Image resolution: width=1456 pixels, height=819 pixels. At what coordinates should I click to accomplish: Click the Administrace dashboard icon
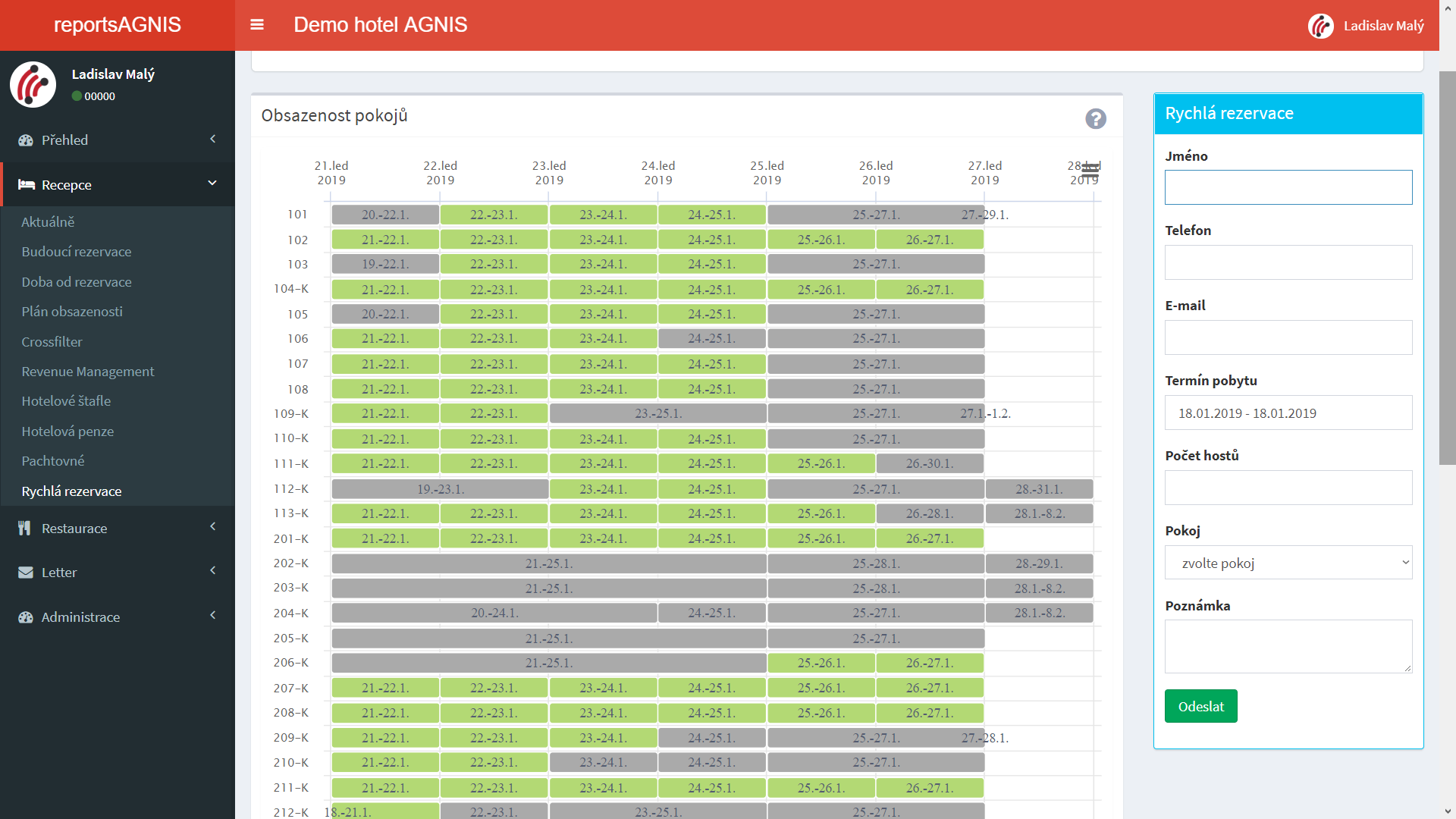click(x=26, y=617)
